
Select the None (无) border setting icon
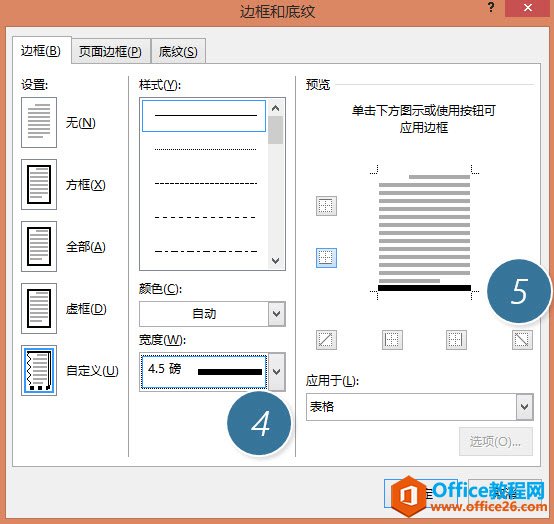[39, 122]
